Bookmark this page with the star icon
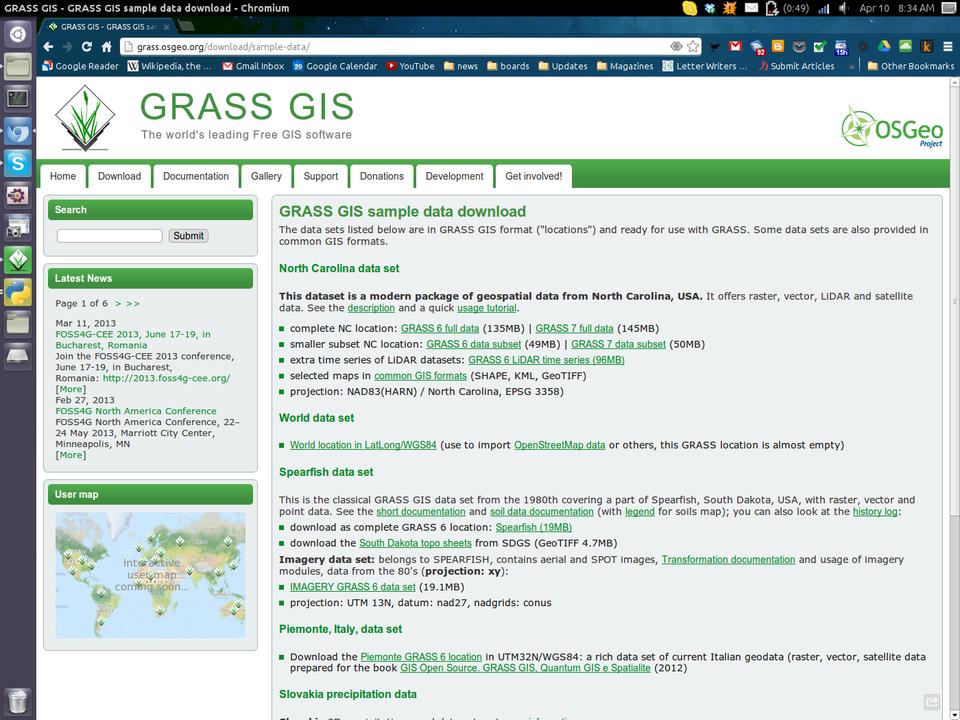 pos(693,47)
